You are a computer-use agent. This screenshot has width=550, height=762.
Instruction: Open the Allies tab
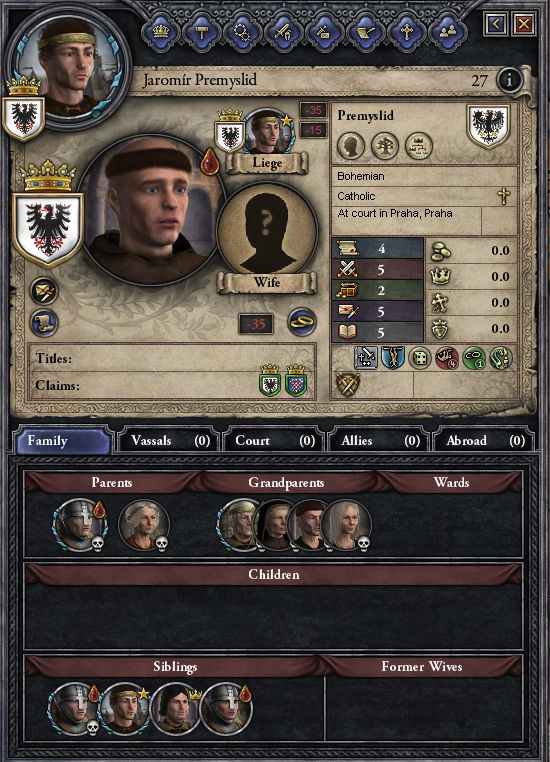click(378, 441)
